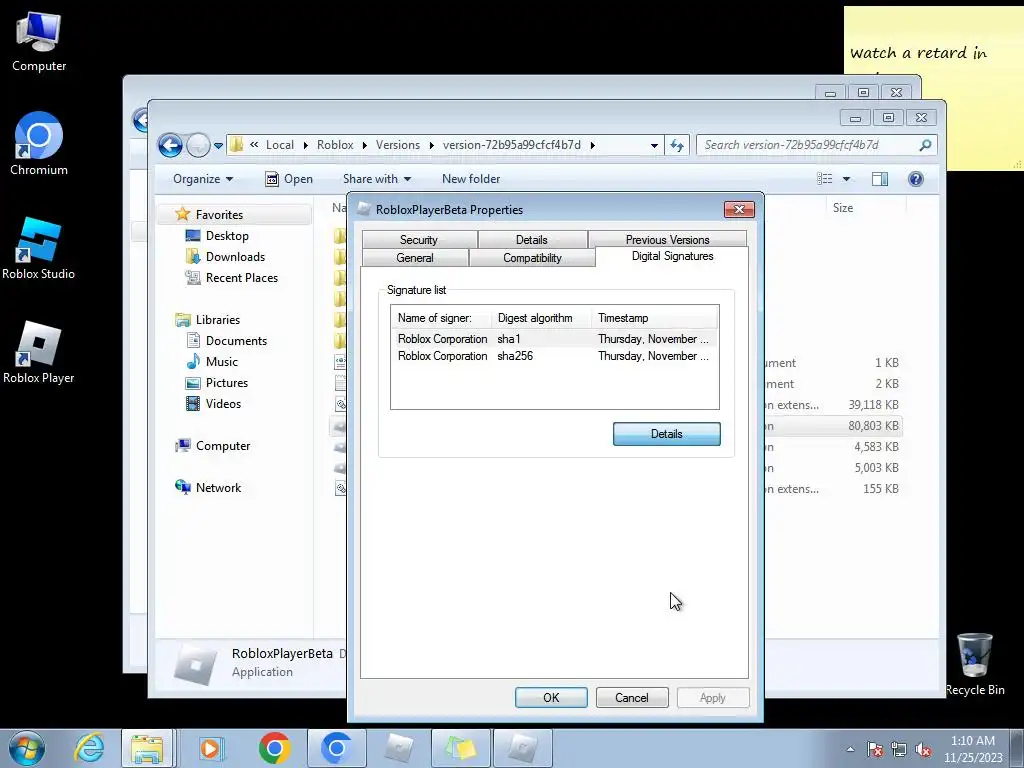Open Explorer help question mark icon
The image size is (1024, 768).
click(916, 179)
